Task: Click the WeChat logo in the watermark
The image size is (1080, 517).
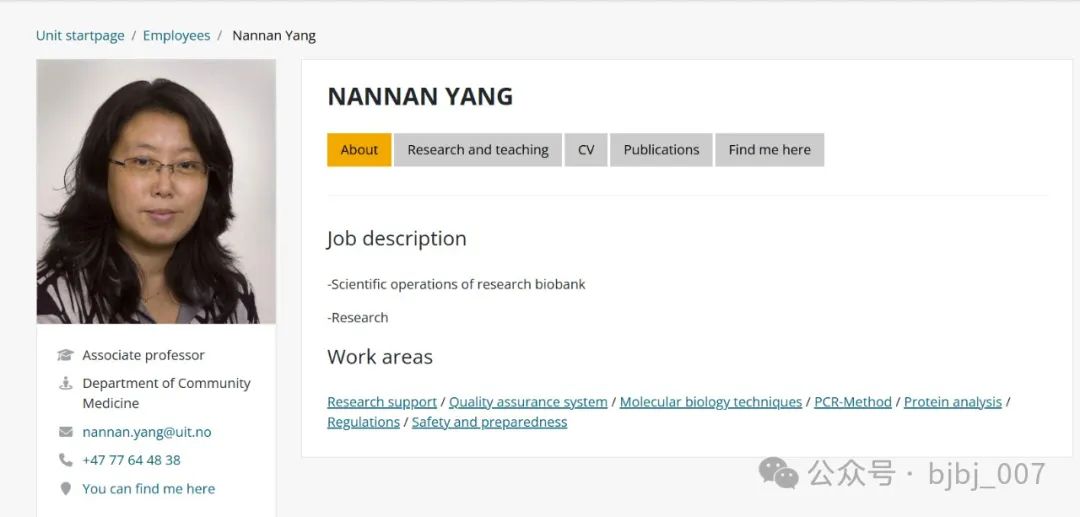Action: (778, 474)
